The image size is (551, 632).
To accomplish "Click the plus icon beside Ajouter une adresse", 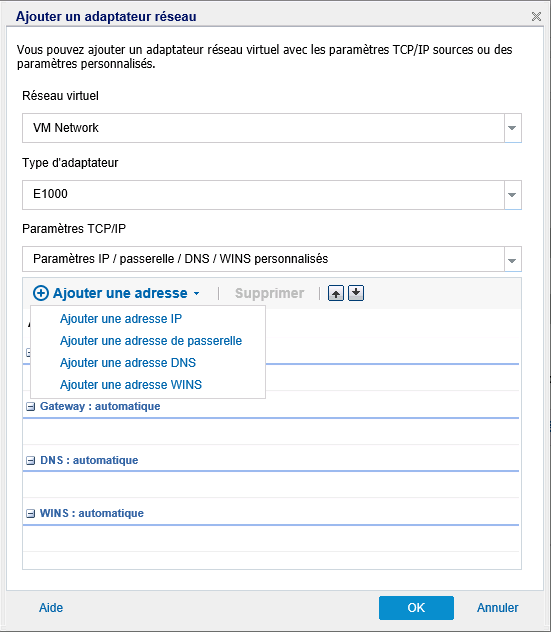I will click(41, 293).
